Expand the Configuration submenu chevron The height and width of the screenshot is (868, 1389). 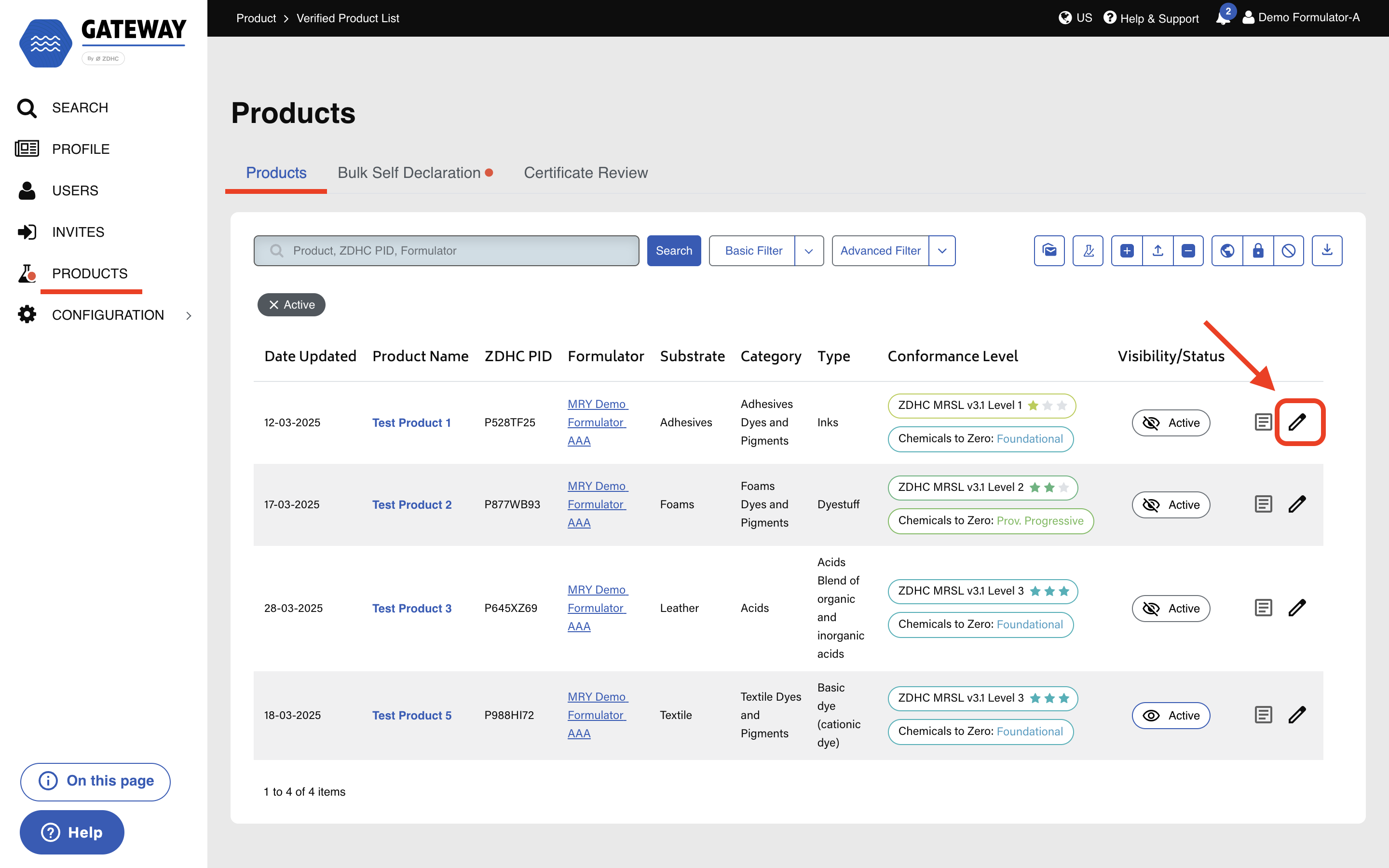tap(189, 315)
